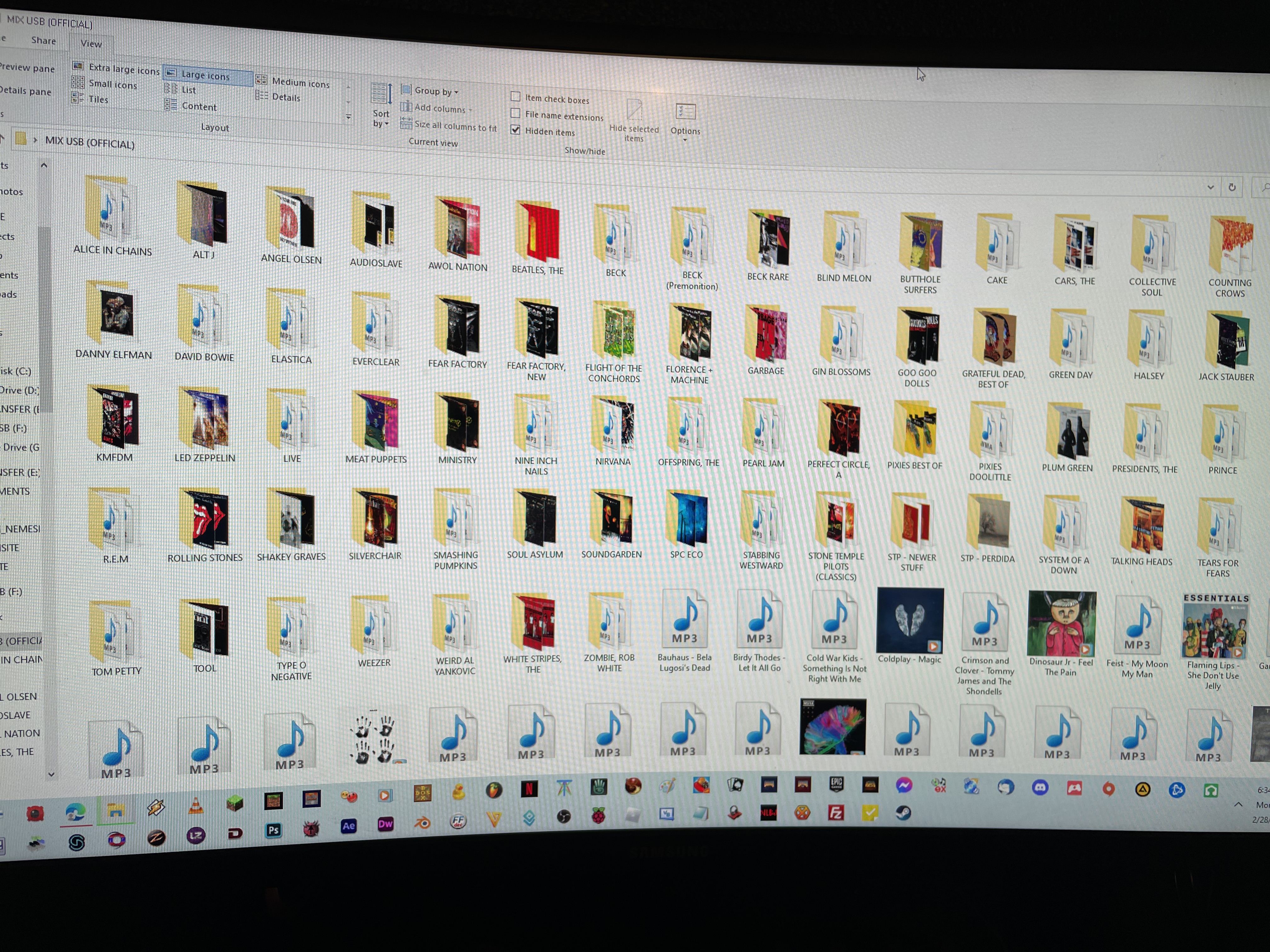Viewport: 1270px width, 952px height.
Task: Switch to the Share ribbon tab
Action: point(44,41)
